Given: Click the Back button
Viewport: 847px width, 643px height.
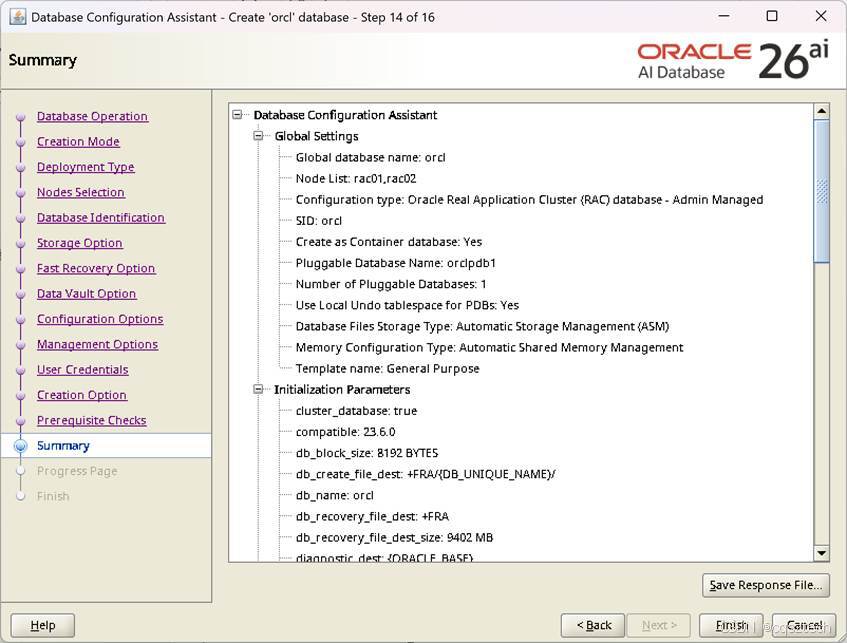Looking at the screenshot, I should click(x=593, y=626).
